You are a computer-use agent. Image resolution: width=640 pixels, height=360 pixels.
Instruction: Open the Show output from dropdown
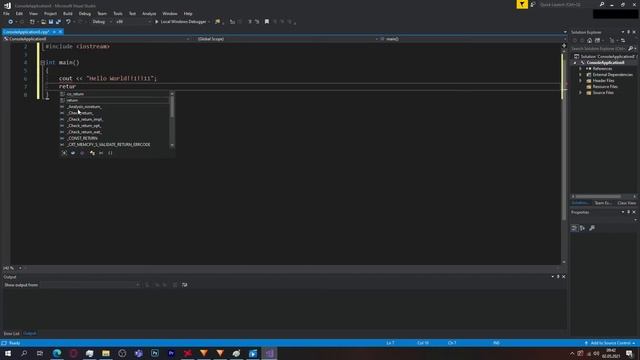tap(90, 285)
